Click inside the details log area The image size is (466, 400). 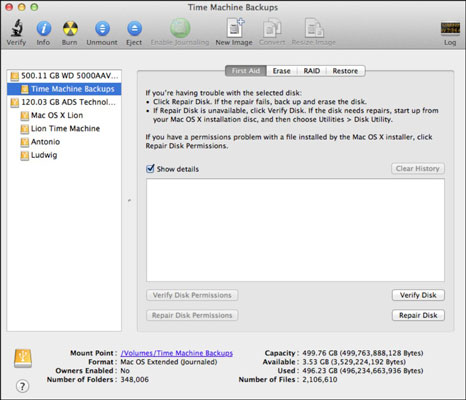coord(295,230)
